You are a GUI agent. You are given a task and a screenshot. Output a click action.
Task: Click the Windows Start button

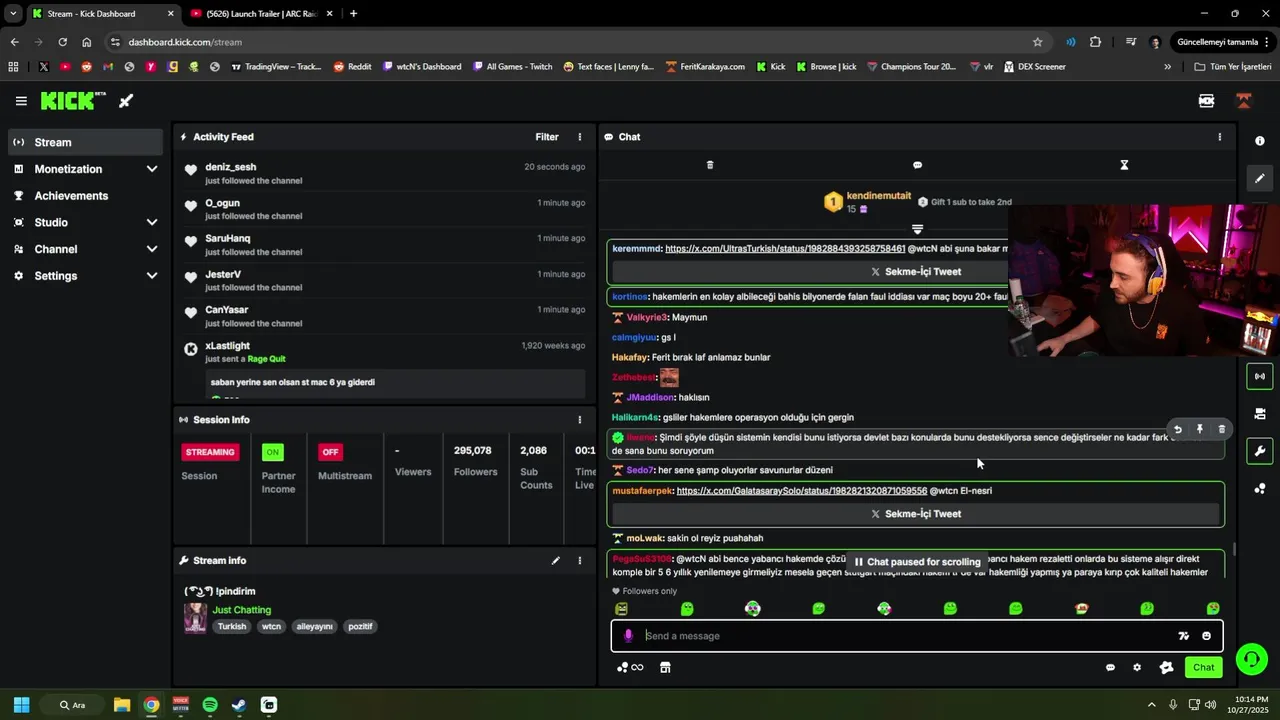click(x=21, y=705)
